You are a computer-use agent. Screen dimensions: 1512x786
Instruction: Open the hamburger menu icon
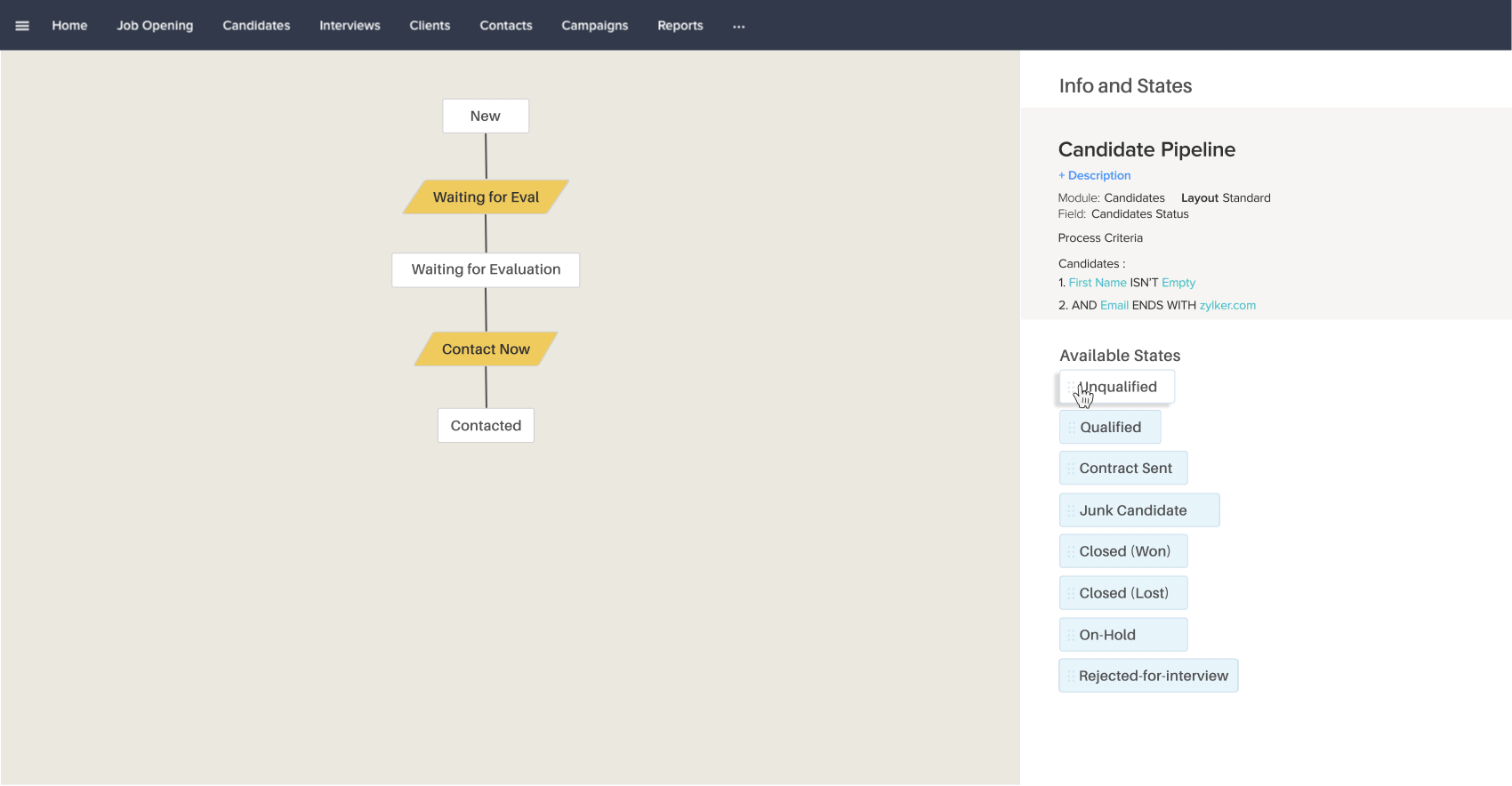coord(22,26)
